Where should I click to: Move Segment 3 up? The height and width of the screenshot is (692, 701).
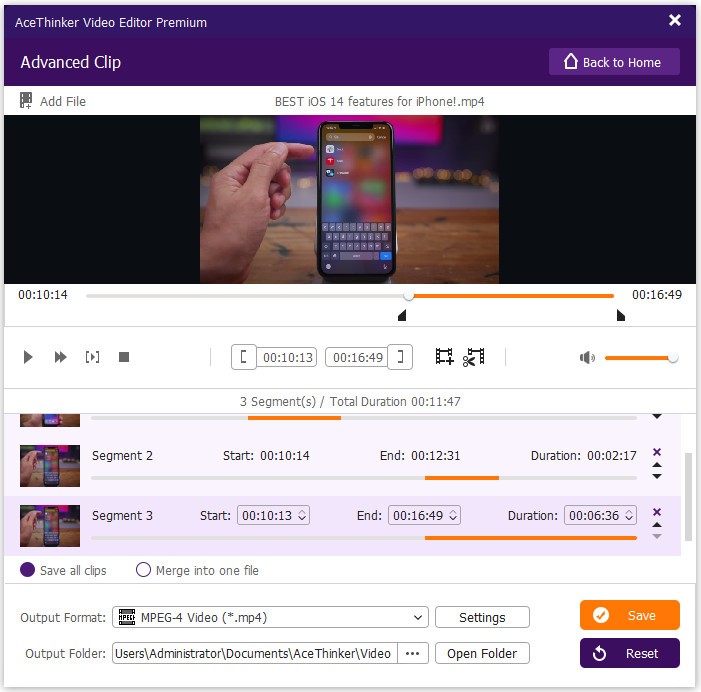(x=657, y=525)
